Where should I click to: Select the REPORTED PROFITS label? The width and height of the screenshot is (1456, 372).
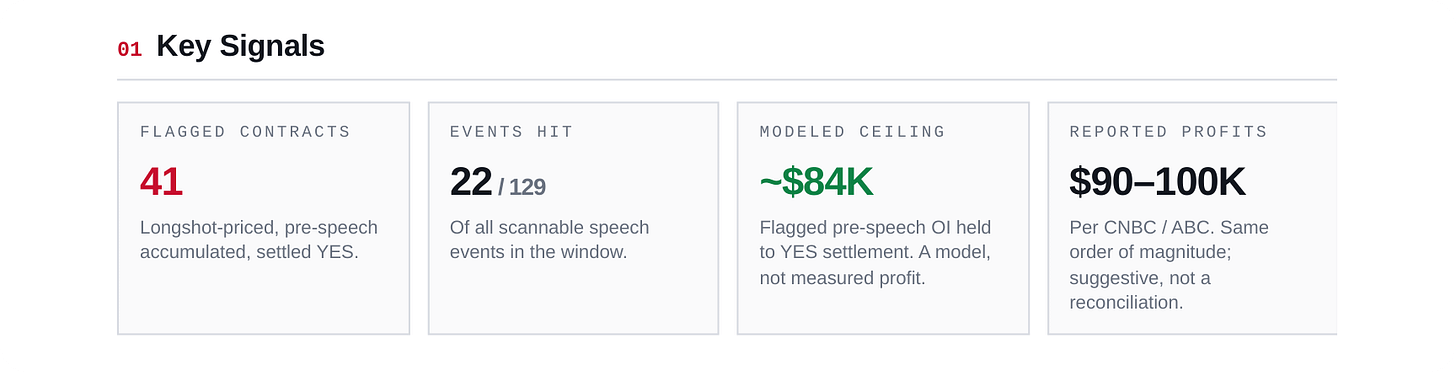(x=1168, y=132)
